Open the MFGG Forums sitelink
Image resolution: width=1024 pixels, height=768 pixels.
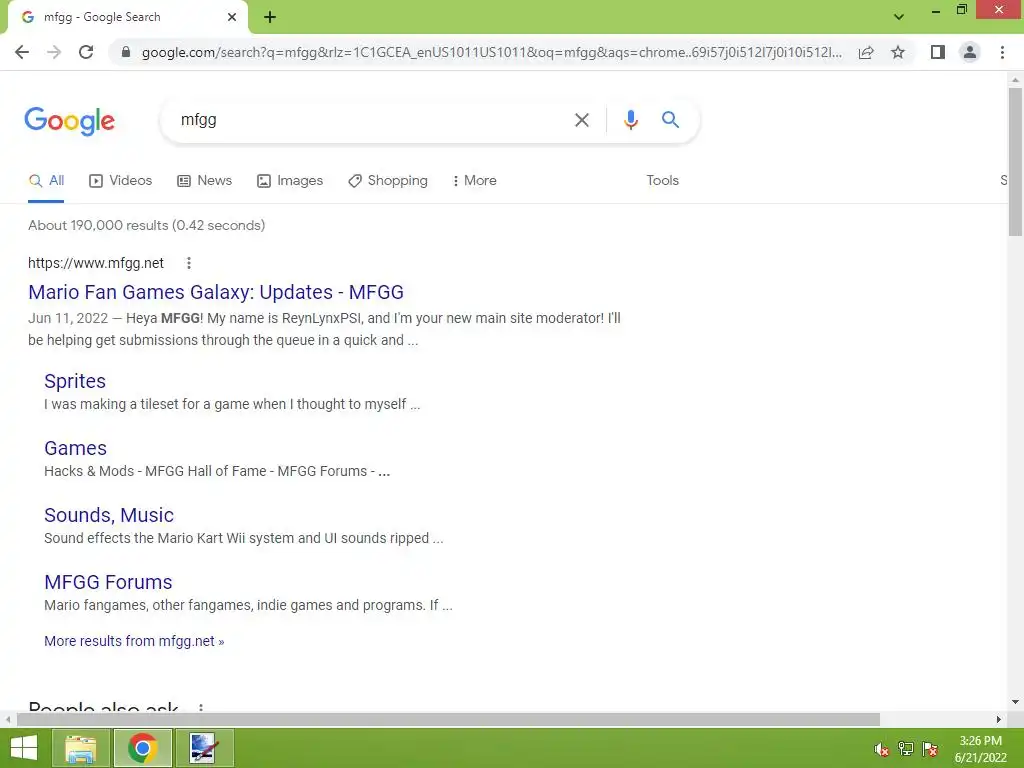108,582
